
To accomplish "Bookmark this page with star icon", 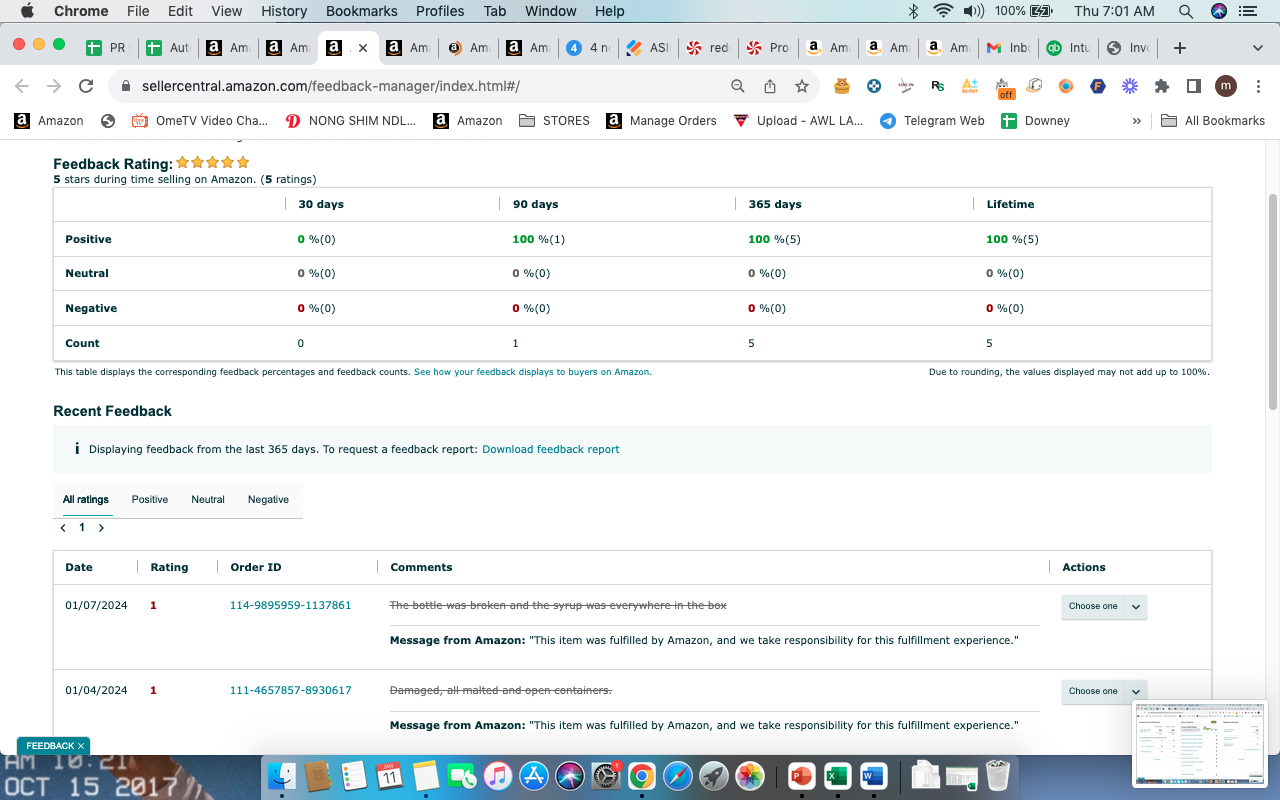I will tap(802, 87).
